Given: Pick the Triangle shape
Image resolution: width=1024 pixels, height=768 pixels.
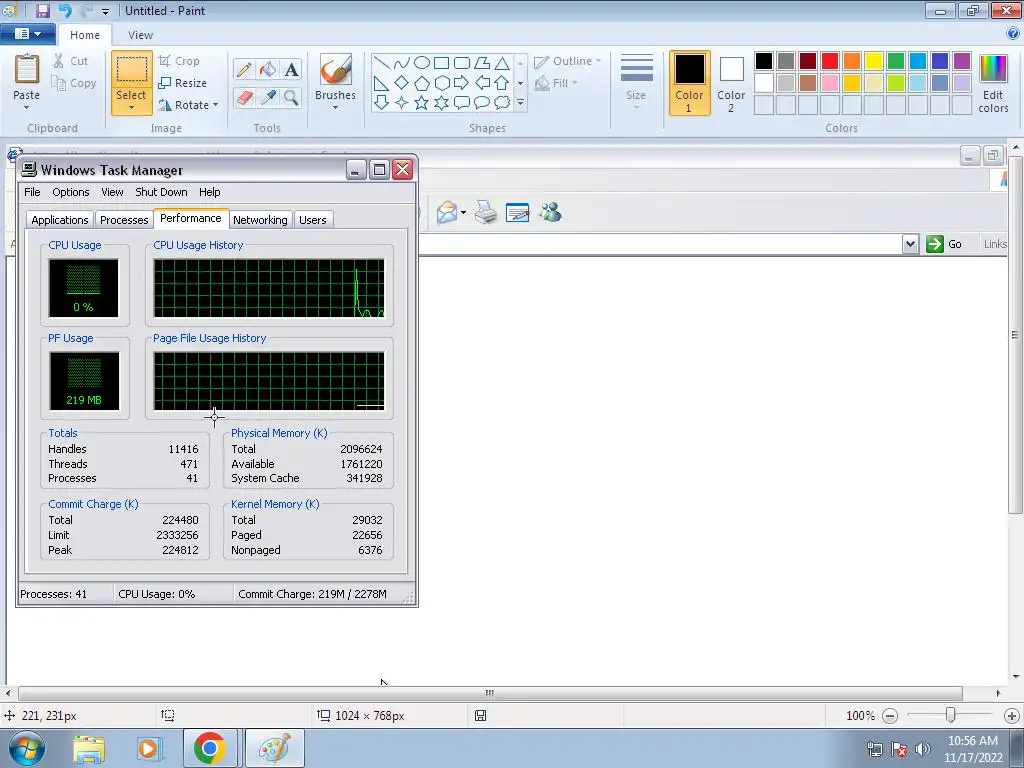Looking at the screenshot, I should (x=502, y=63).
